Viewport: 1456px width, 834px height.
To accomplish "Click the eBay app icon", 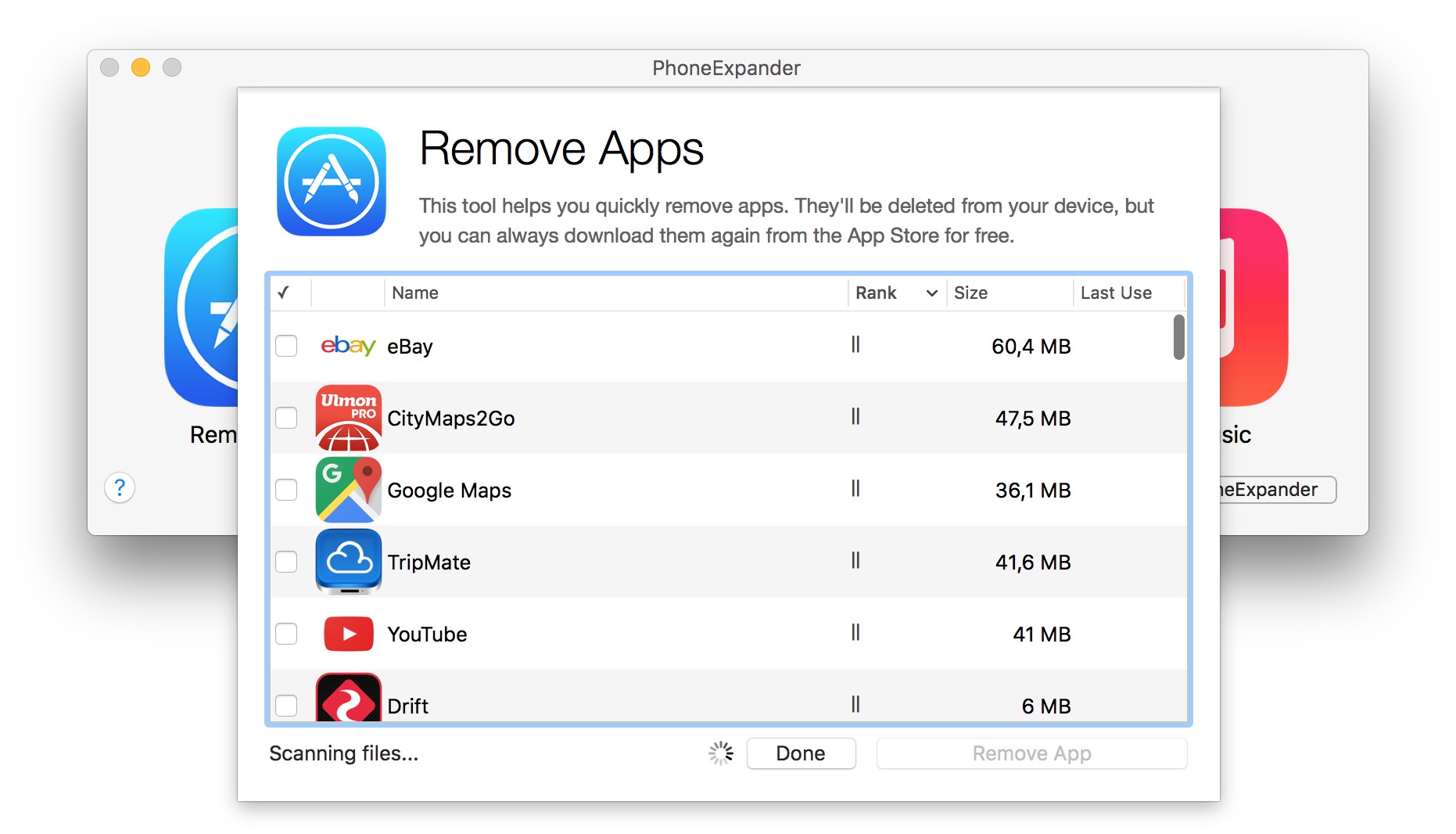I will coord(348,346).
